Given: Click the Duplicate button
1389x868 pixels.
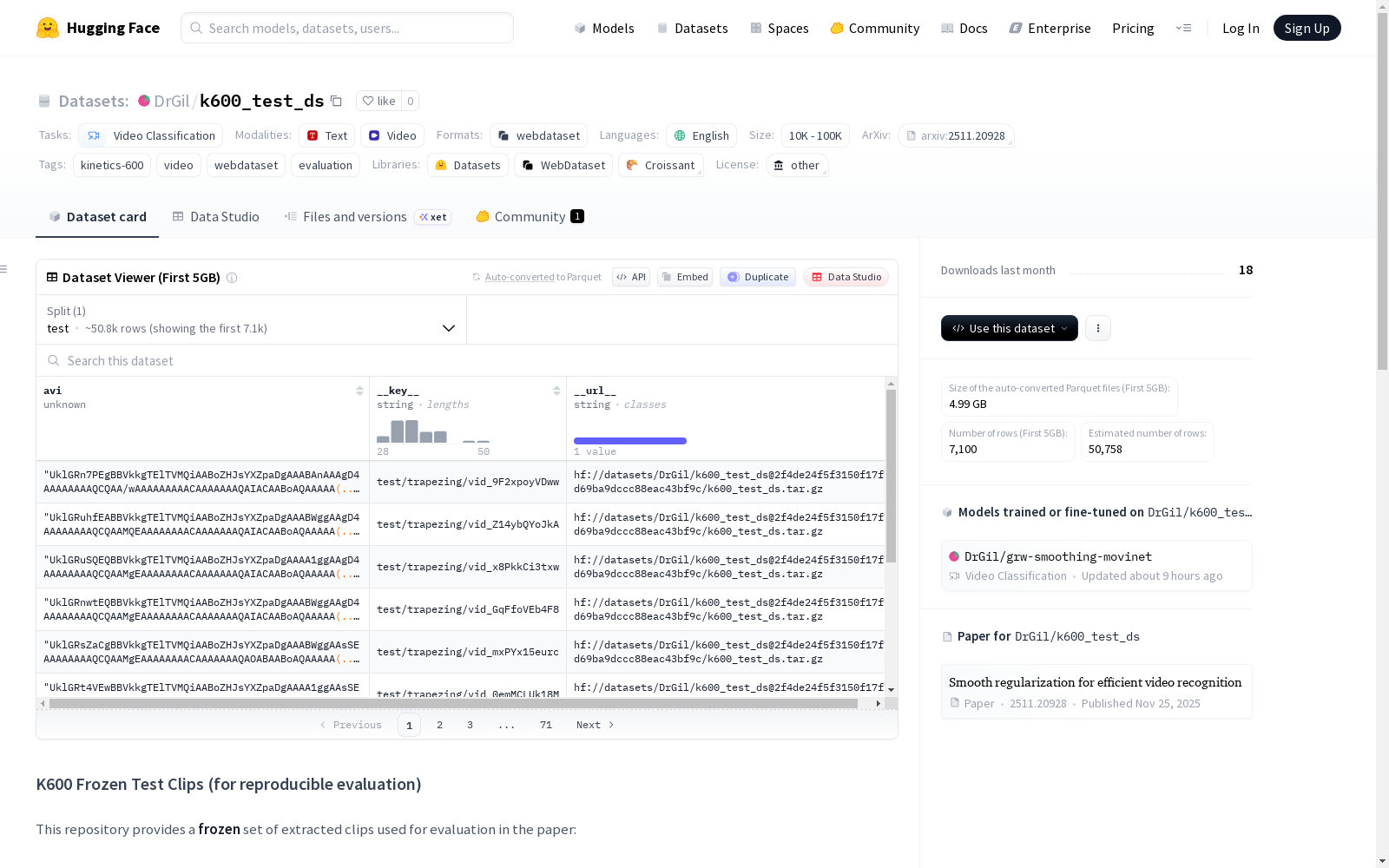Looking at the screenshot, I should (x=758, y=277).
